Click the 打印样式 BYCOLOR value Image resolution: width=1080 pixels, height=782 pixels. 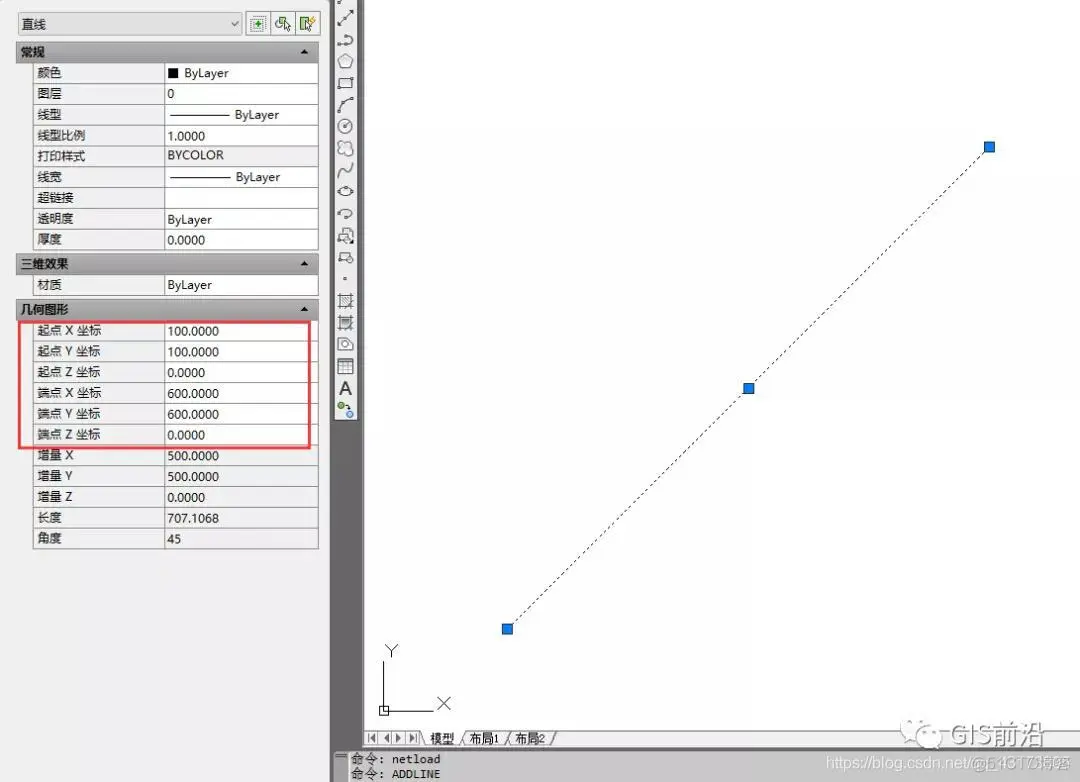(x=241, y=156)
